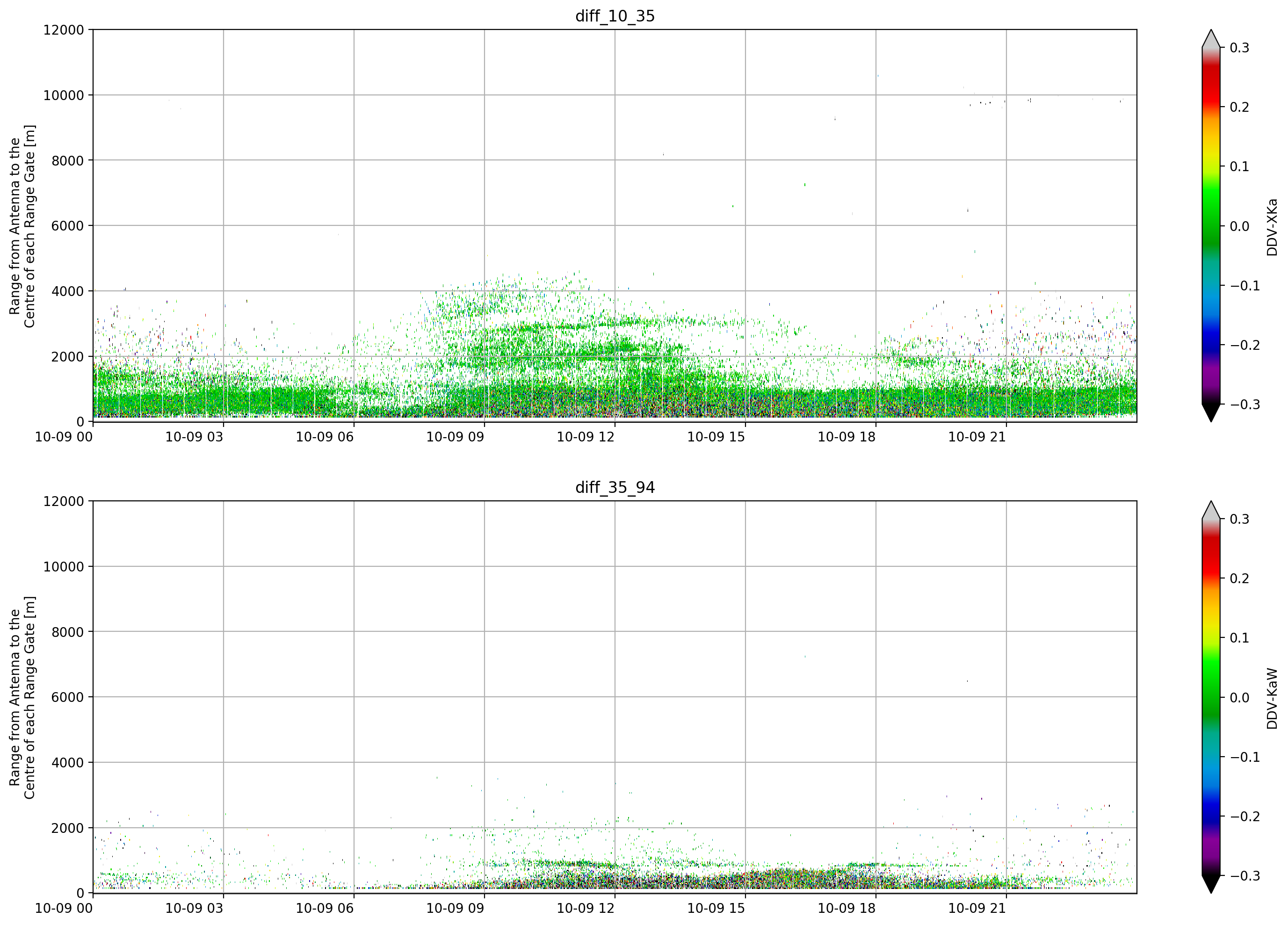Screen dimensions: 1288x925
Task: Click the top plot x-axis label 10-09 21
Action: [x=977, y=437]
